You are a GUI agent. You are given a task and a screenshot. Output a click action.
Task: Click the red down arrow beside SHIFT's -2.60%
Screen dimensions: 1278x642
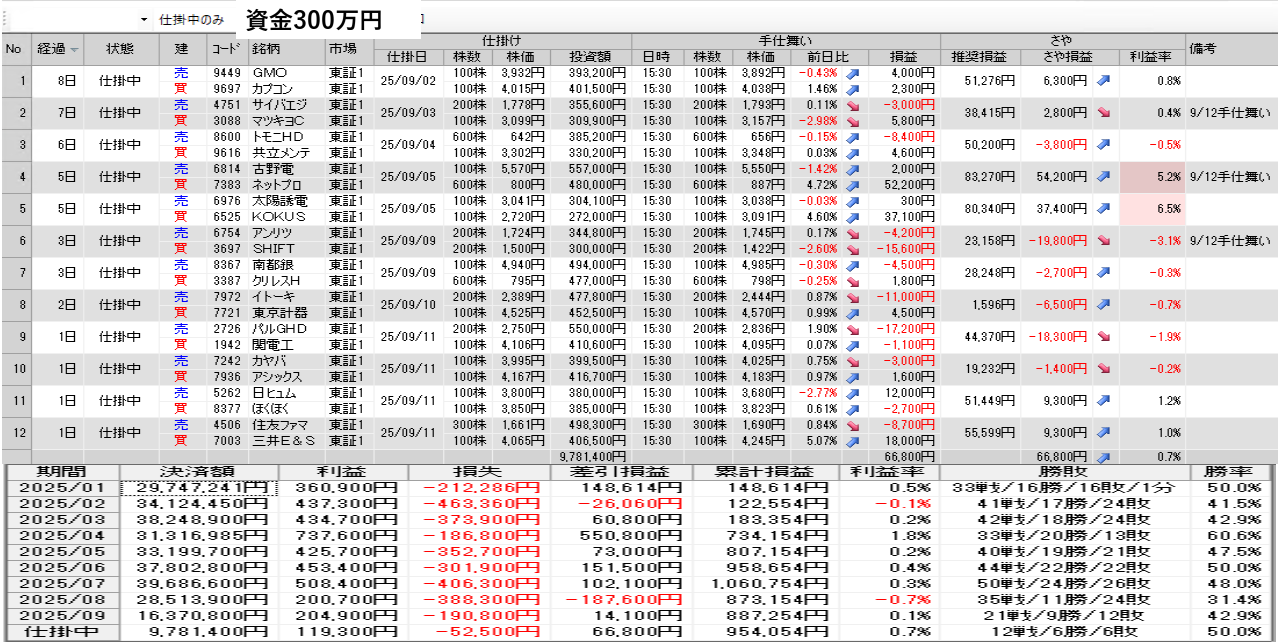click(x=853, y=249)
